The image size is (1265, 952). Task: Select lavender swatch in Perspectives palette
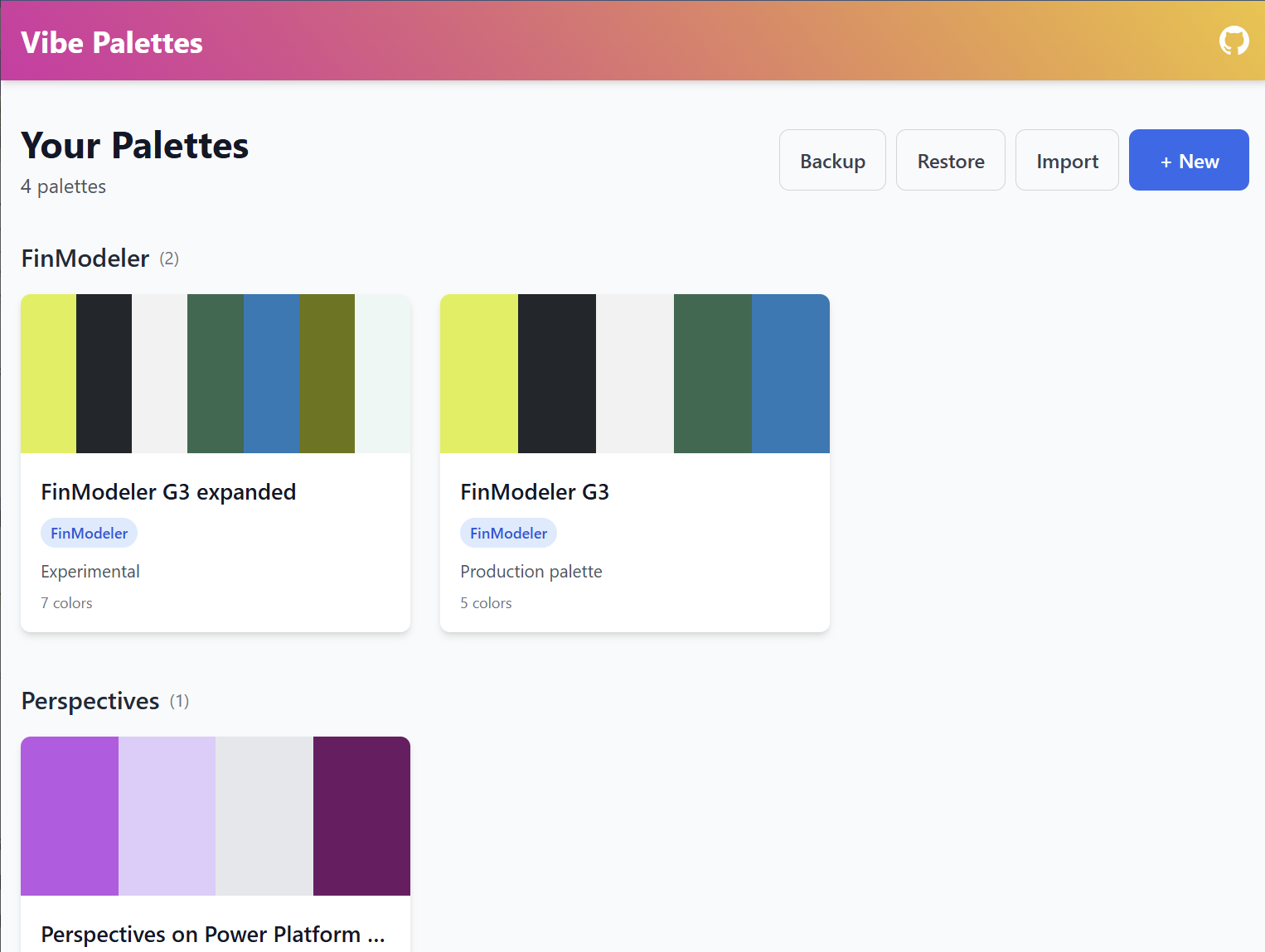click(x=167, y=816)
